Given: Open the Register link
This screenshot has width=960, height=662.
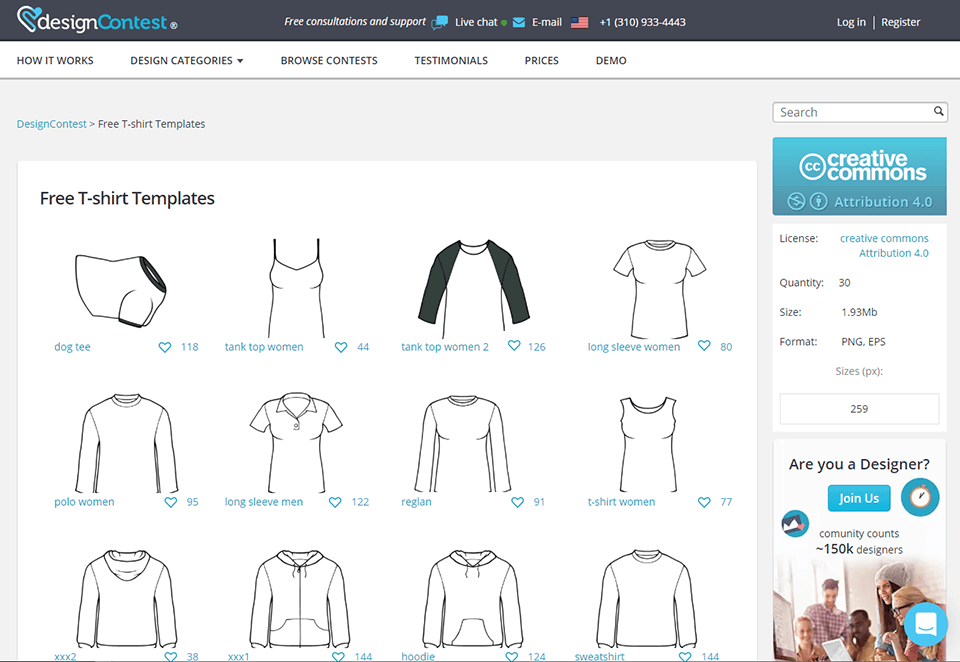Looking at the screenshot, I should 900,22.
